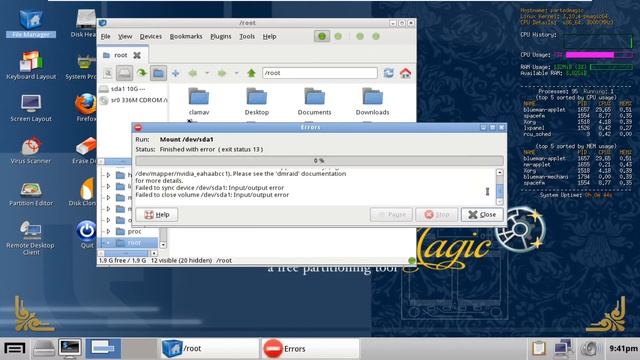640x360 pixels.
Task: Open the Downloads folder
Action: (372, 101)
